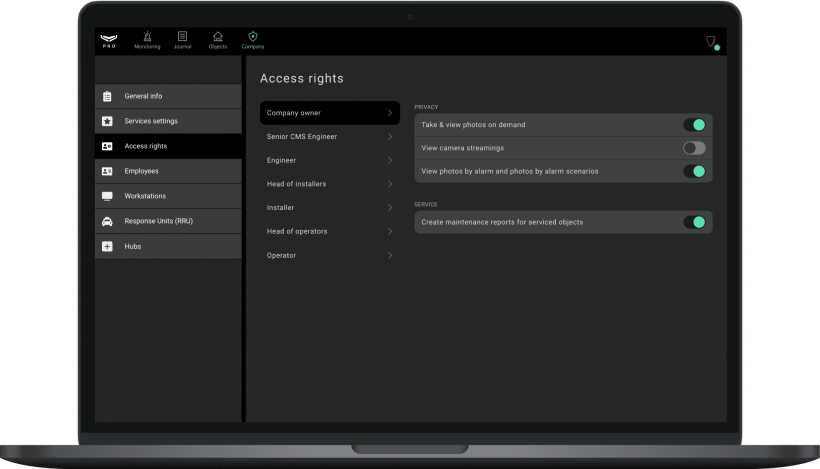Expand the Operator role chevron
This screenshot has width=820, height=469.
389,256
